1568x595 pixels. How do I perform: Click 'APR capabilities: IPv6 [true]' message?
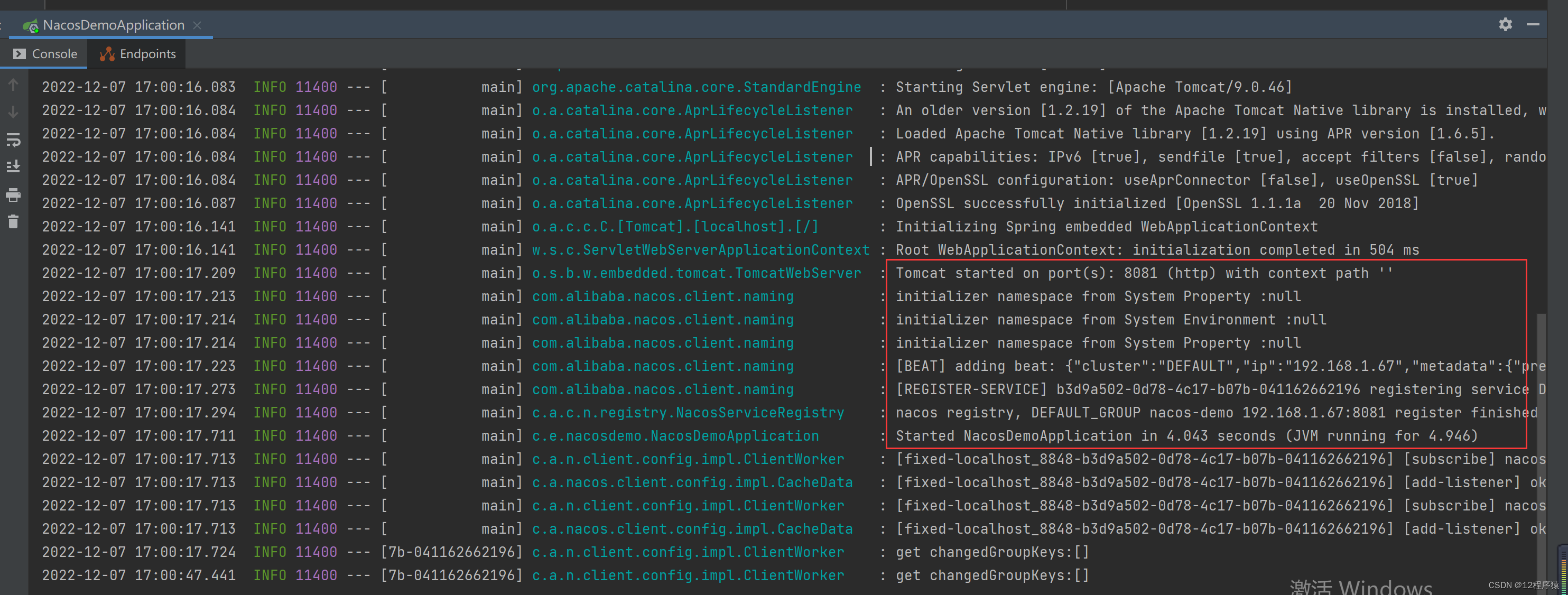1220,157
